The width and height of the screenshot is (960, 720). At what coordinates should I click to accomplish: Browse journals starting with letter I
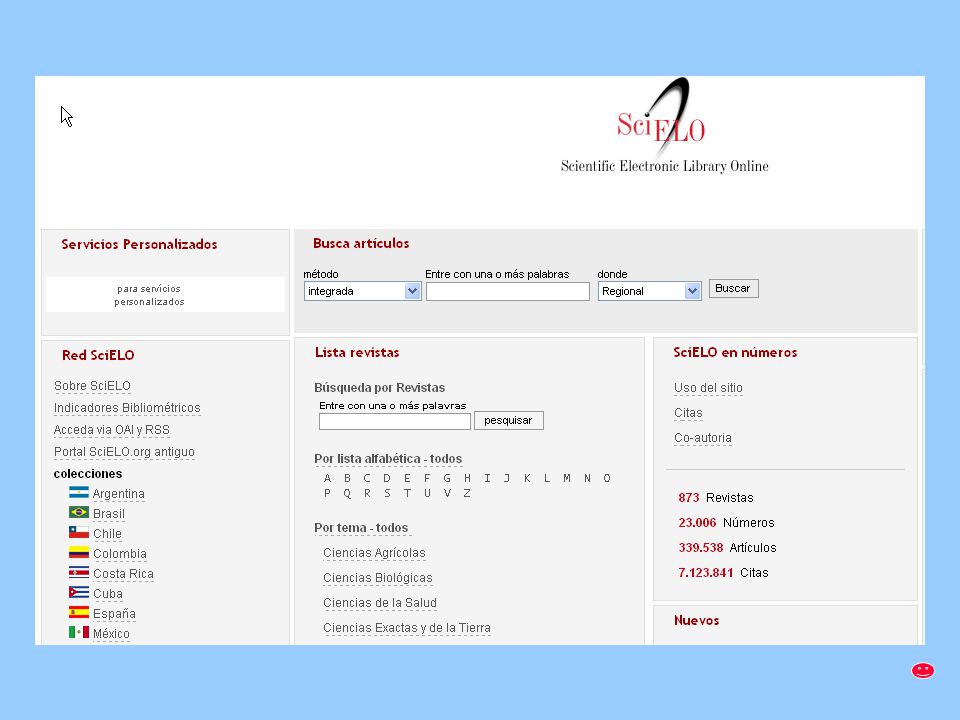487,478
